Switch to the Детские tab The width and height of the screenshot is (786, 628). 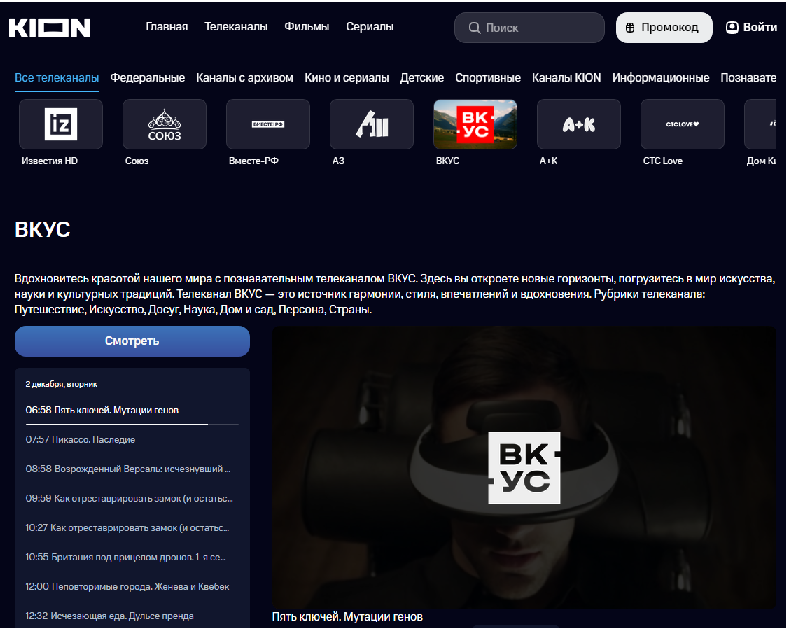422,78
